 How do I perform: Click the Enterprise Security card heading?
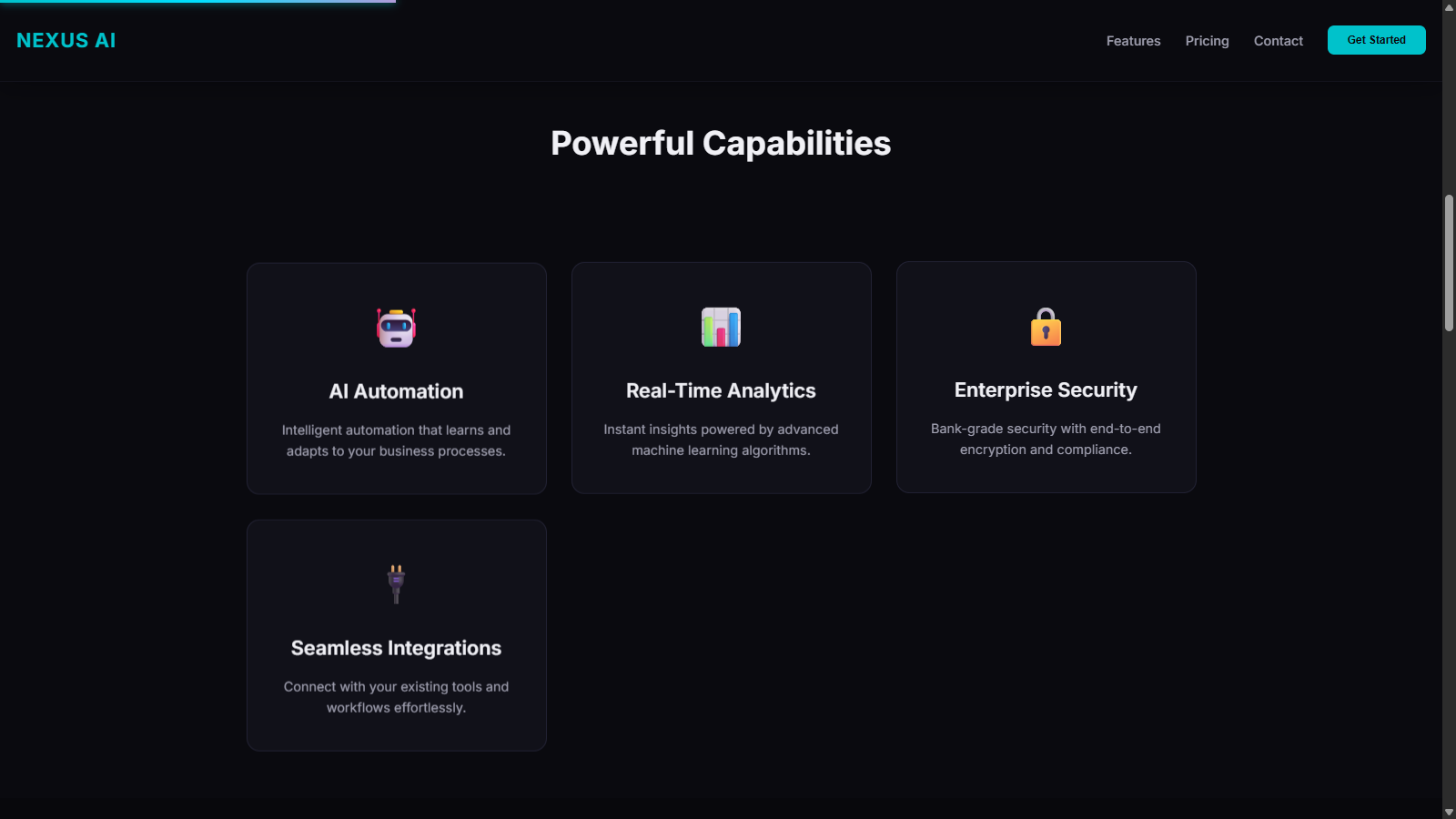pyautogui.click(x=1046, y=389)
